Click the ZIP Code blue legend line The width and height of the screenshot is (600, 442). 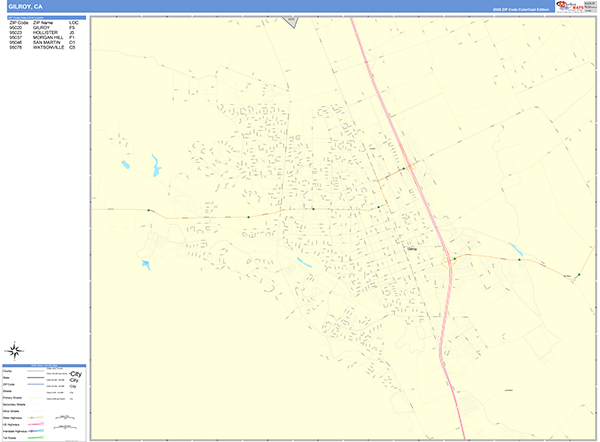point(36,384)
